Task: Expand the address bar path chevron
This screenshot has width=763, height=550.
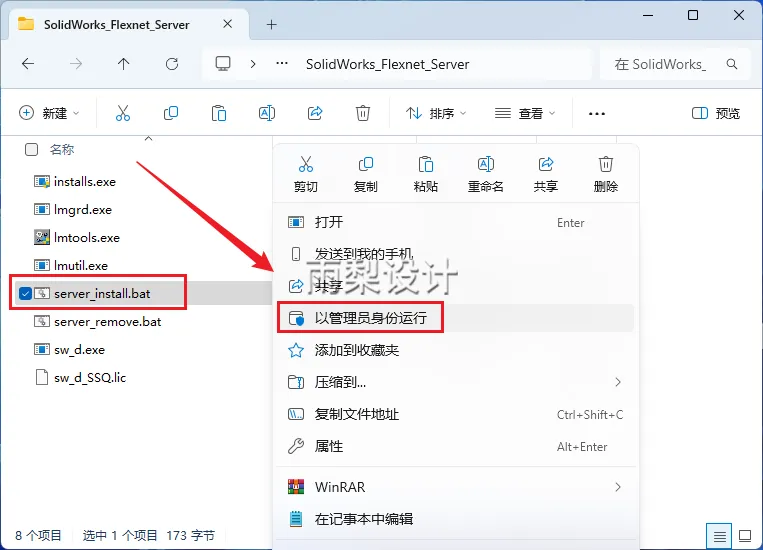Action: tap(253, 64)
